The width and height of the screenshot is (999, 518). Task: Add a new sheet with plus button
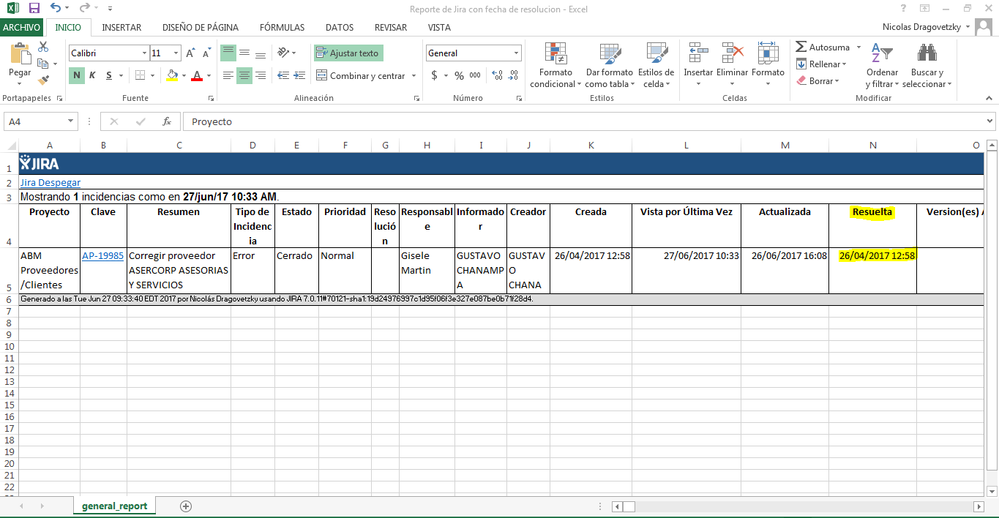185,506
